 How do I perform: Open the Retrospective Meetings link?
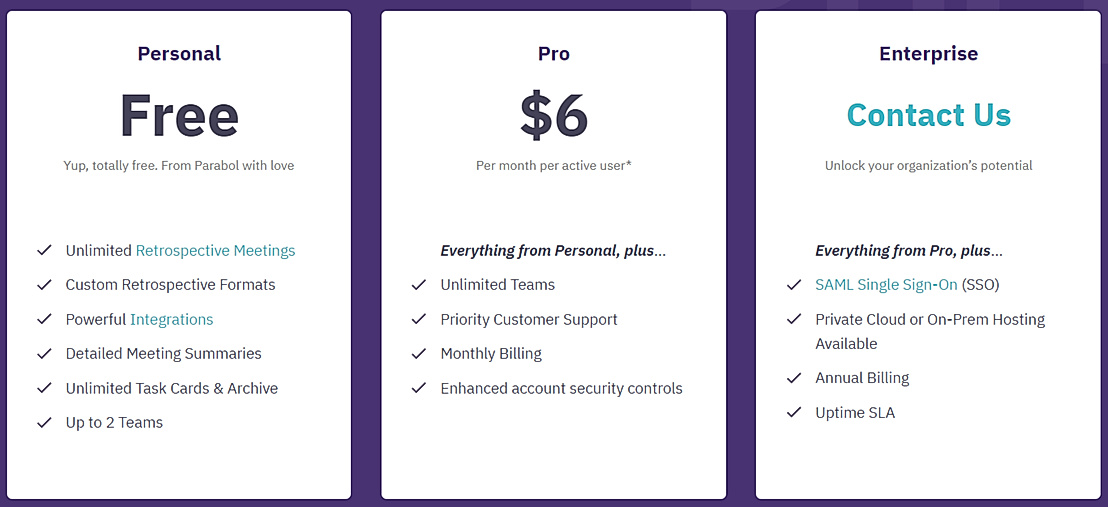coord(215,250)
